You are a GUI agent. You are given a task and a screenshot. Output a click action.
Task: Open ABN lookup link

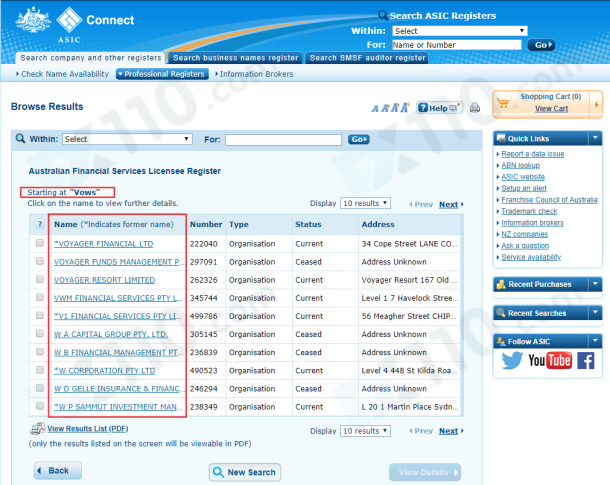click(520, 165)
